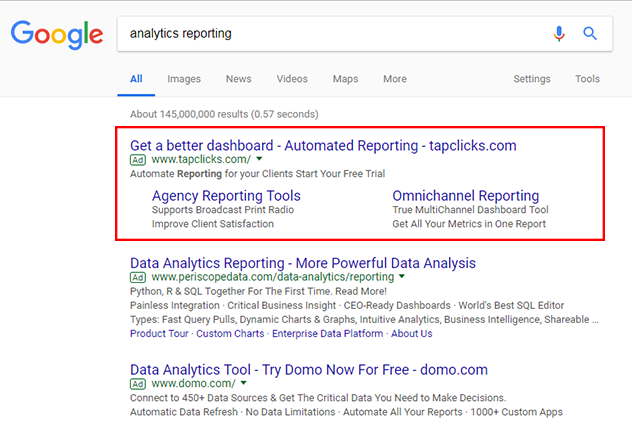Expand the dropdown arrow next to www.tapclicks.com/
Image resolution: width=632 pixels, height=428 pixels.
click(x=259, y=159)
